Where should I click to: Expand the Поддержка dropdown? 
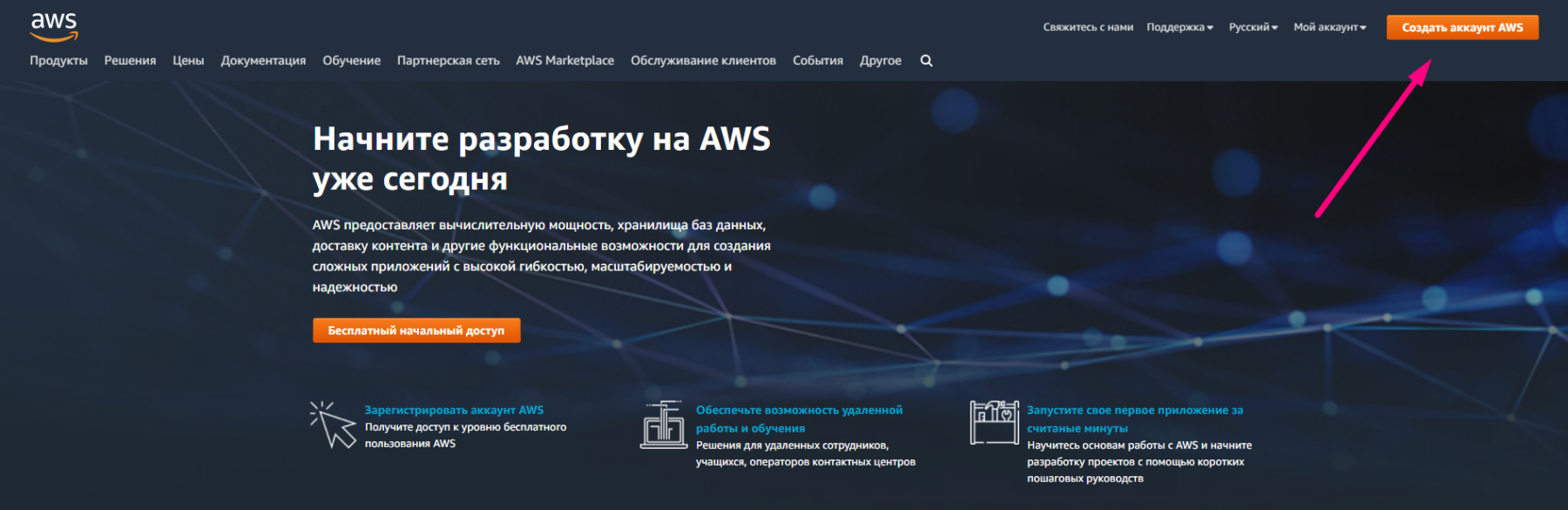(1179, 27)
